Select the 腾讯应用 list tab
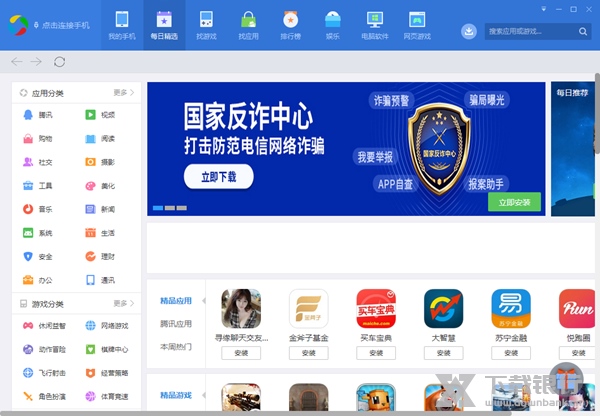Image resolution: width=600 pixels, height=416 pixels. point(176,324)
